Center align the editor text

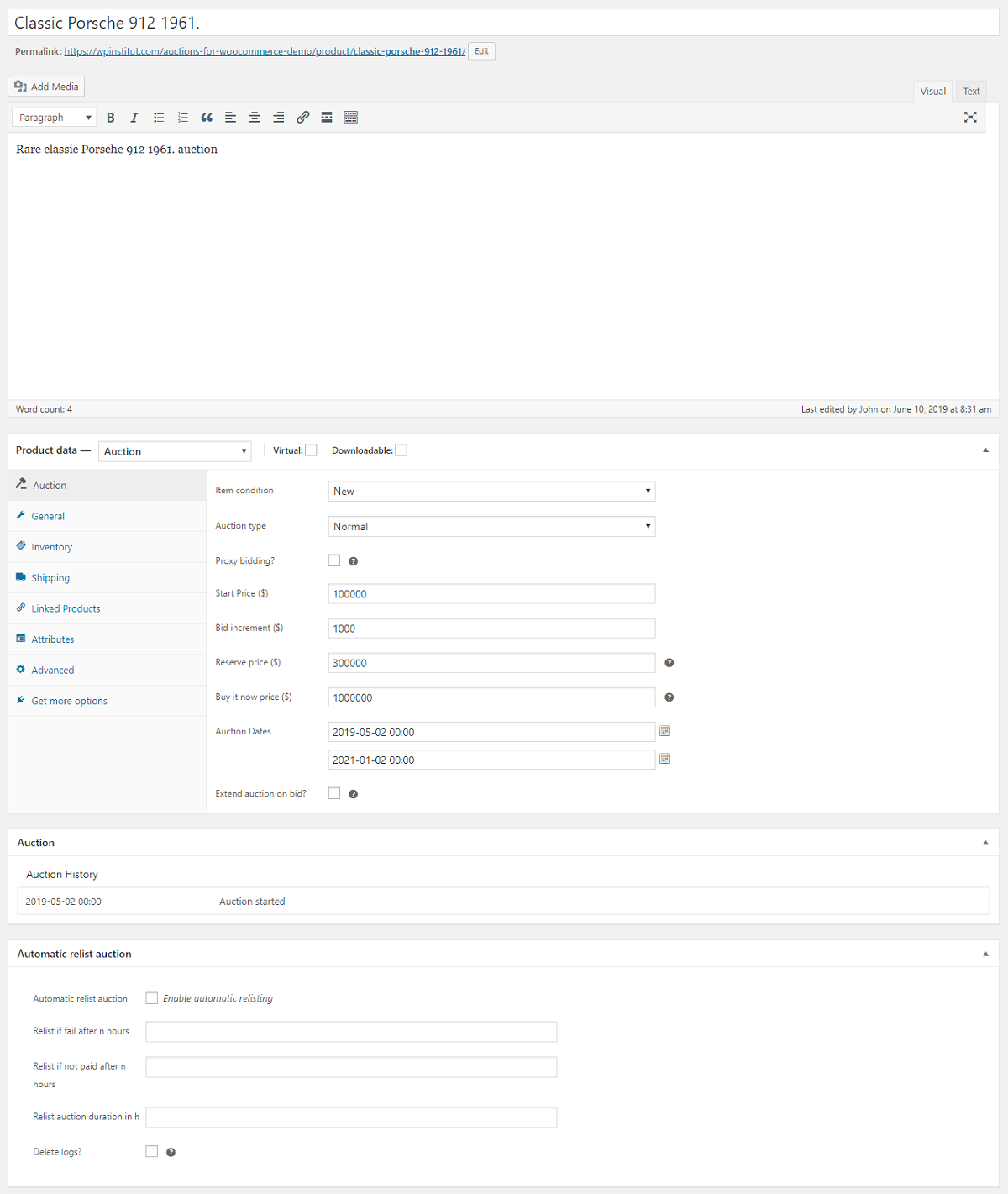[255, 117]
